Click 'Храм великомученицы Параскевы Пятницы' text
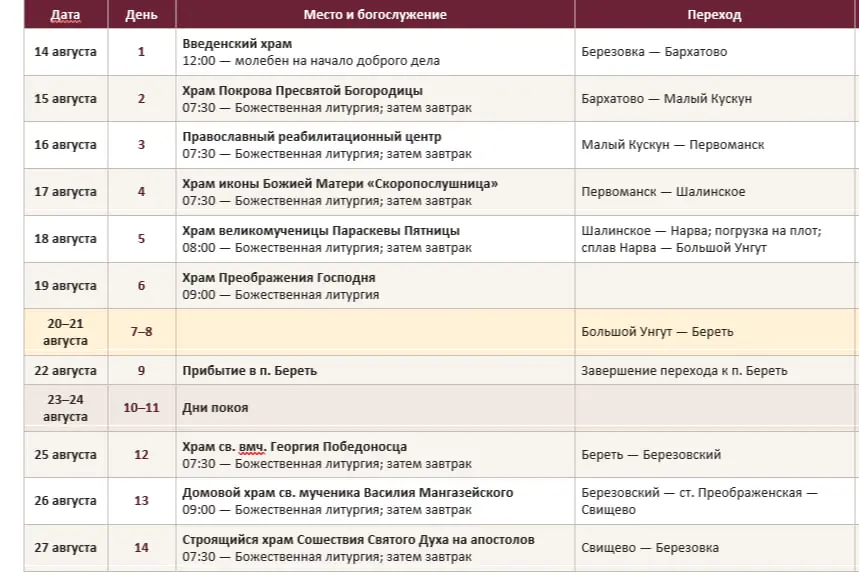Viewport: 859px width, 573px height. [x=321, y=231]
